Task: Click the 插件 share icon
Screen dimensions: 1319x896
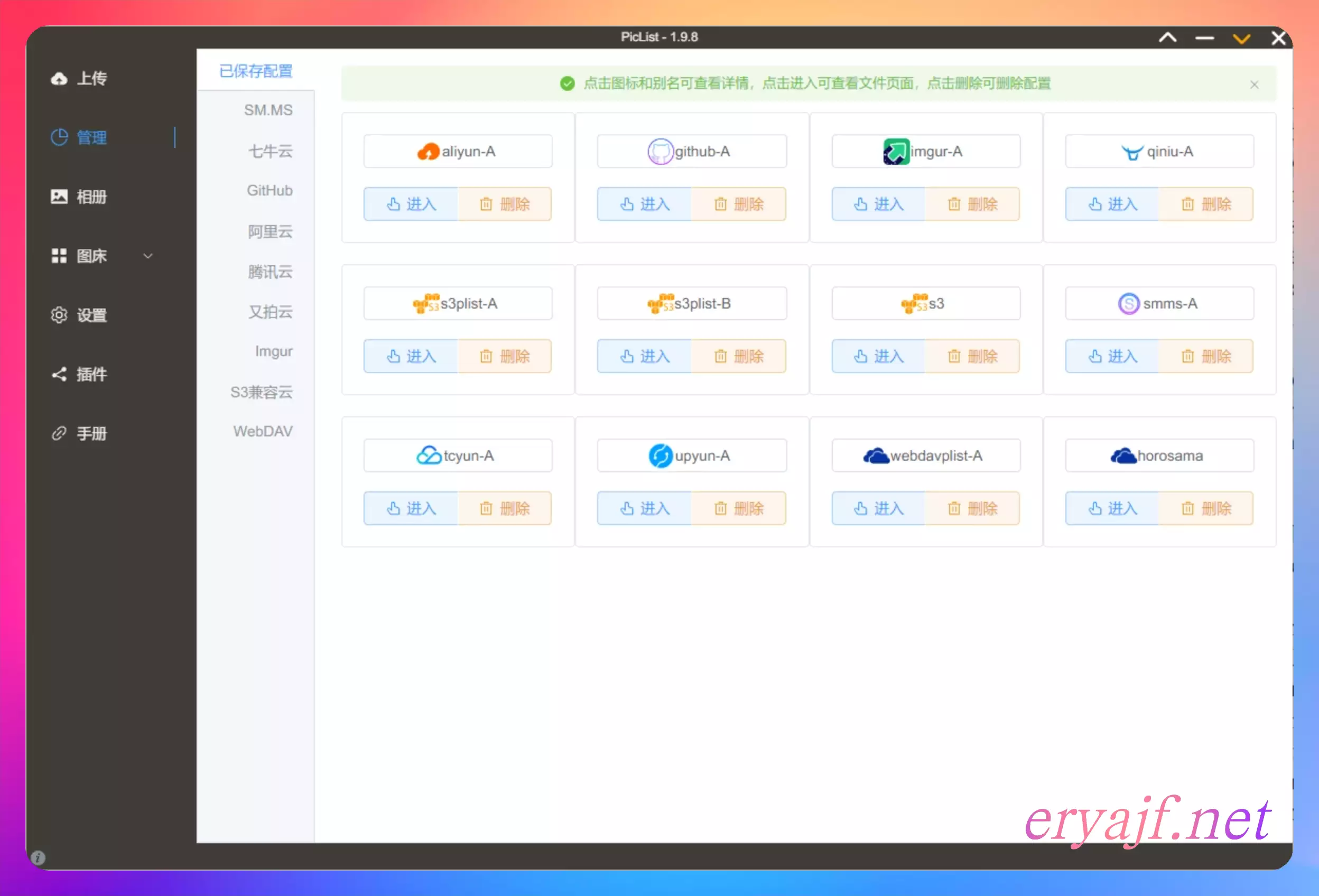Action: [59, 374]
